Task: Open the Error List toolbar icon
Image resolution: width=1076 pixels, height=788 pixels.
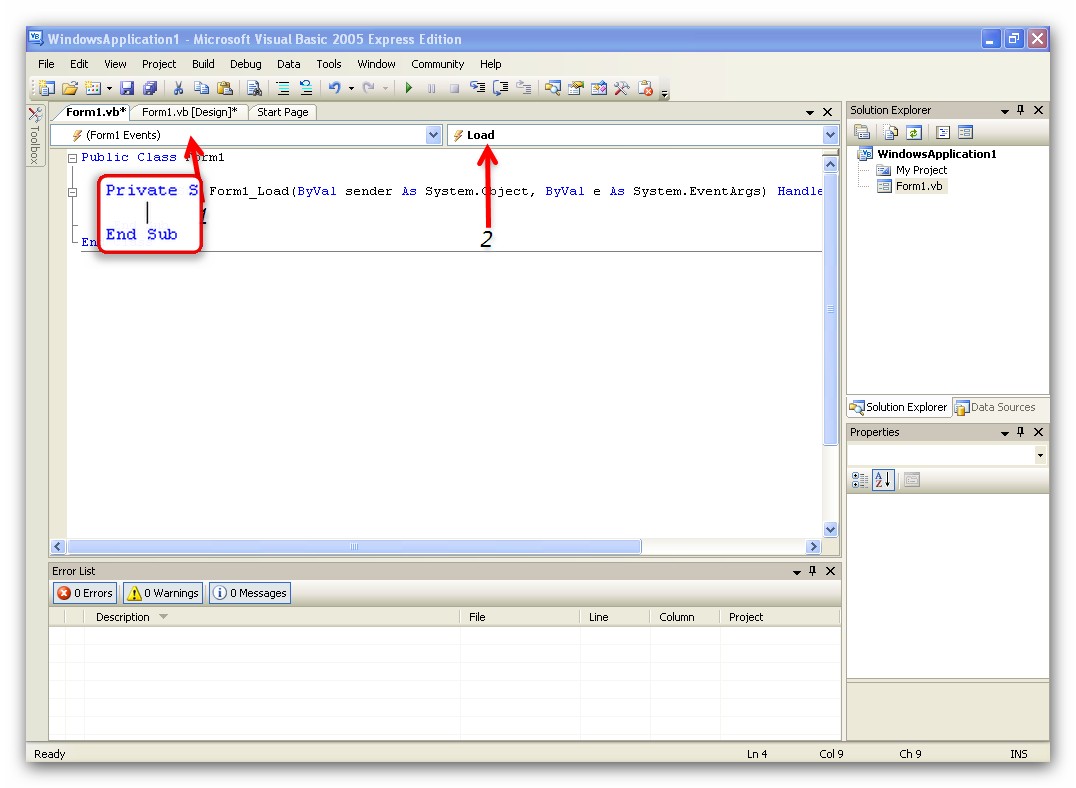Action: tap(645, 88)
